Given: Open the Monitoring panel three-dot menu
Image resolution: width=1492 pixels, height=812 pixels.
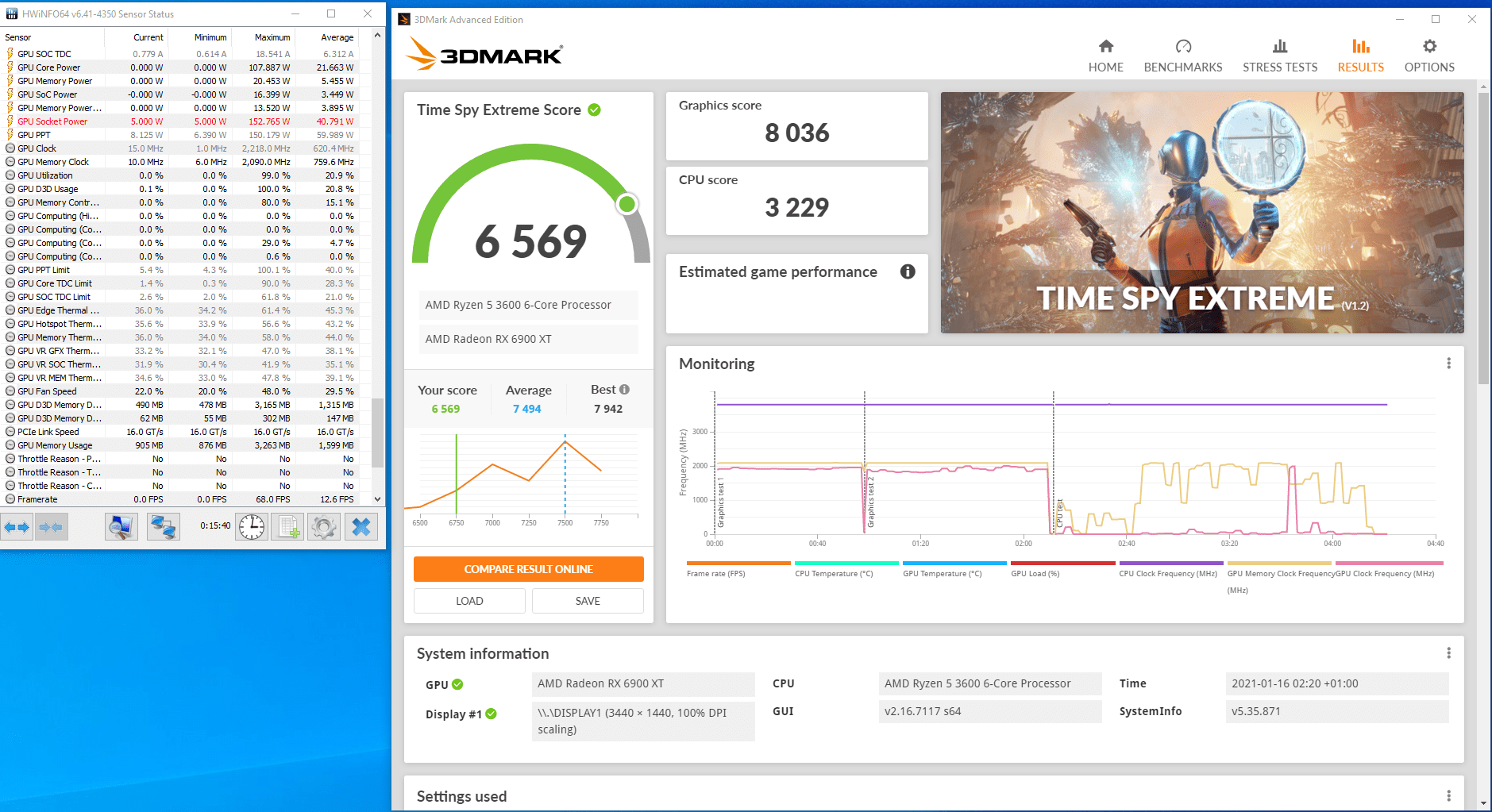Looking at the screenshot, I should [1448, 363].
